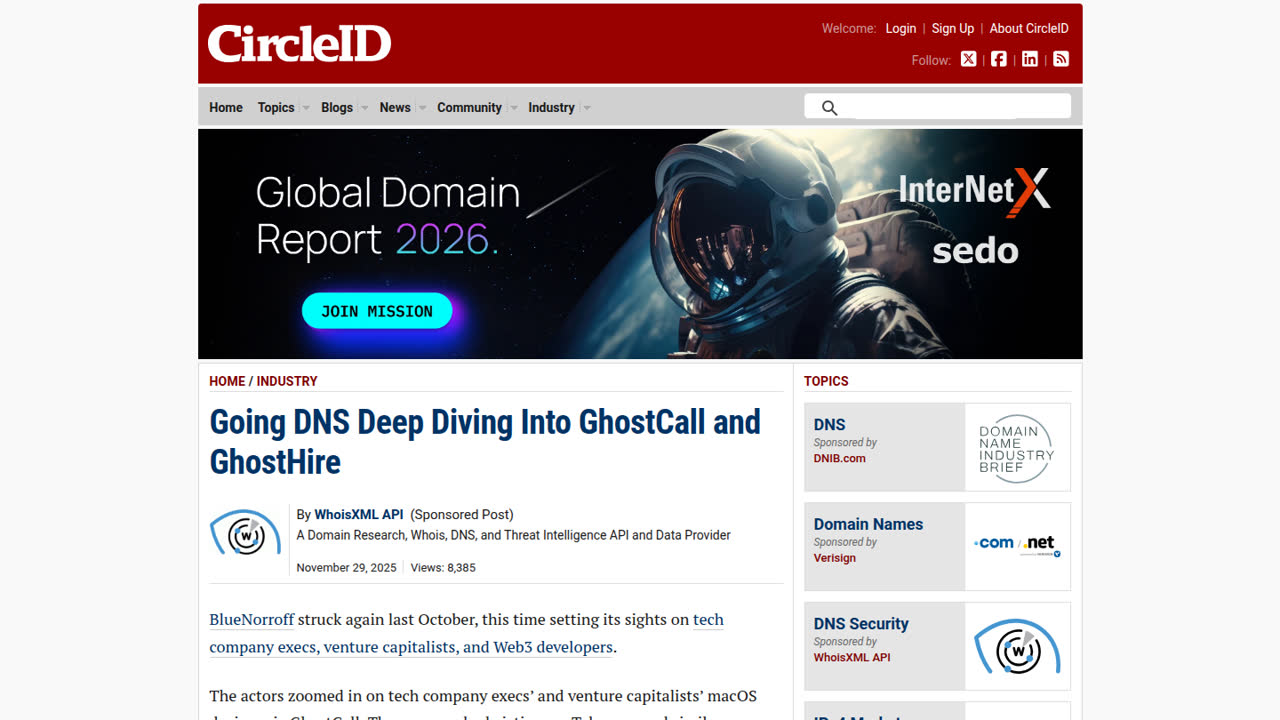
Task: Click the INDUSTRY breadcrumb link
Action: coord(287,381)
